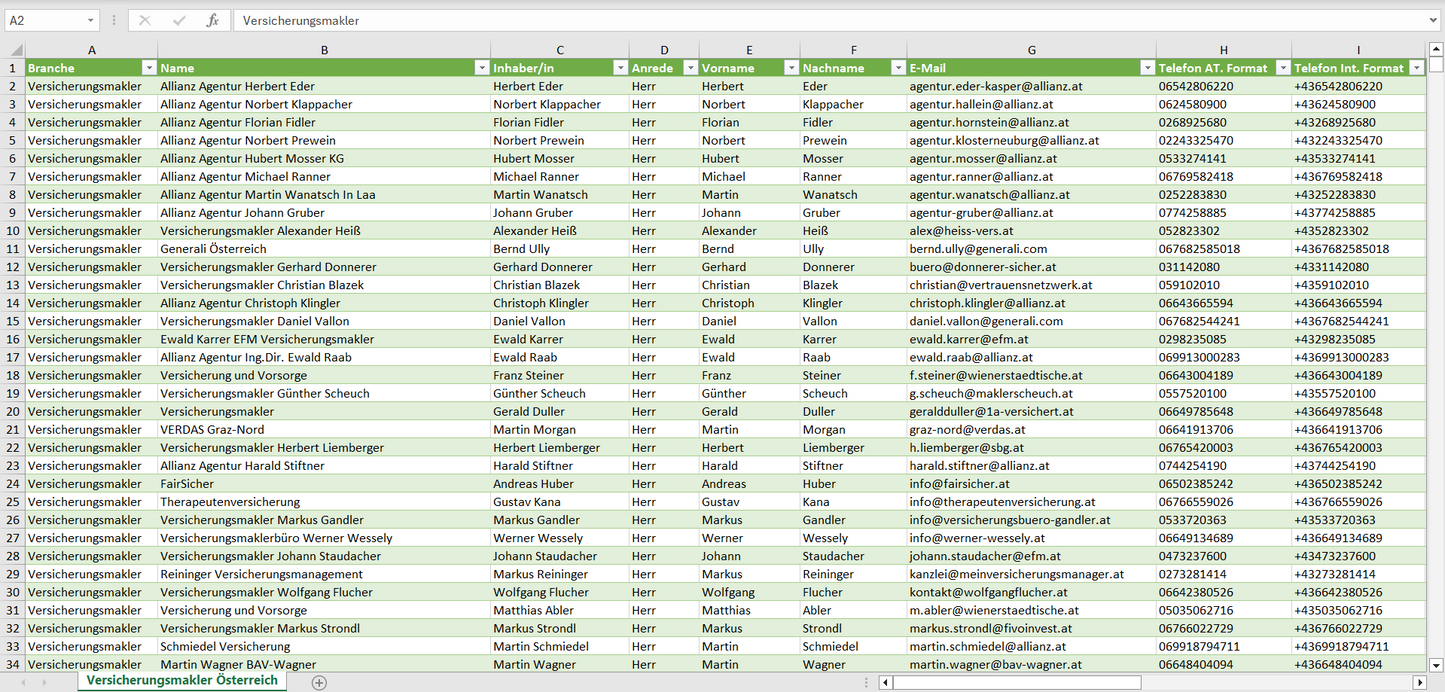
Task: Add a new sheet with the plus icon
Action: 319,682
